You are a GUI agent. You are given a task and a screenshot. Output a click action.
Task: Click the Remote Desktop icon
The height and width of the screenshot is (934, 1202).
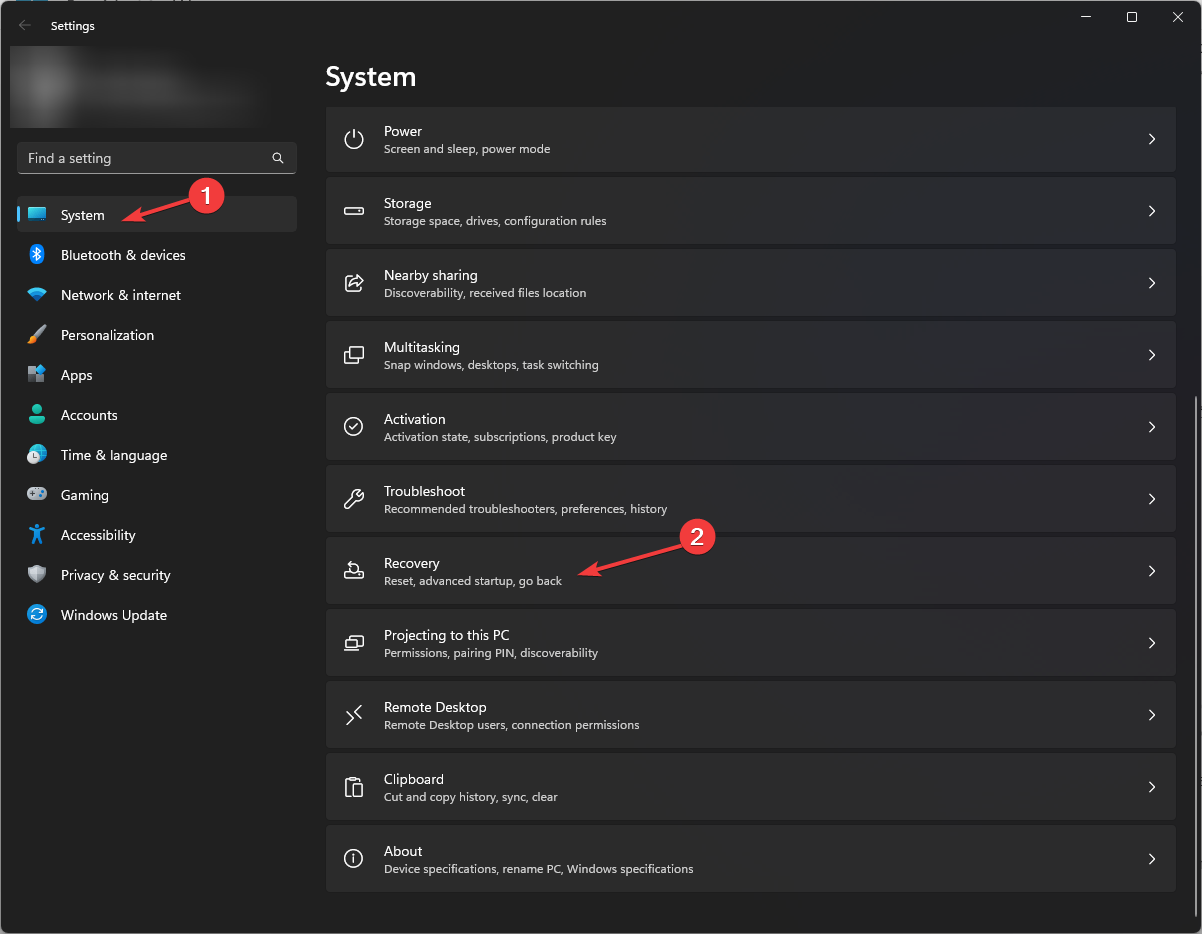point(353,715)
